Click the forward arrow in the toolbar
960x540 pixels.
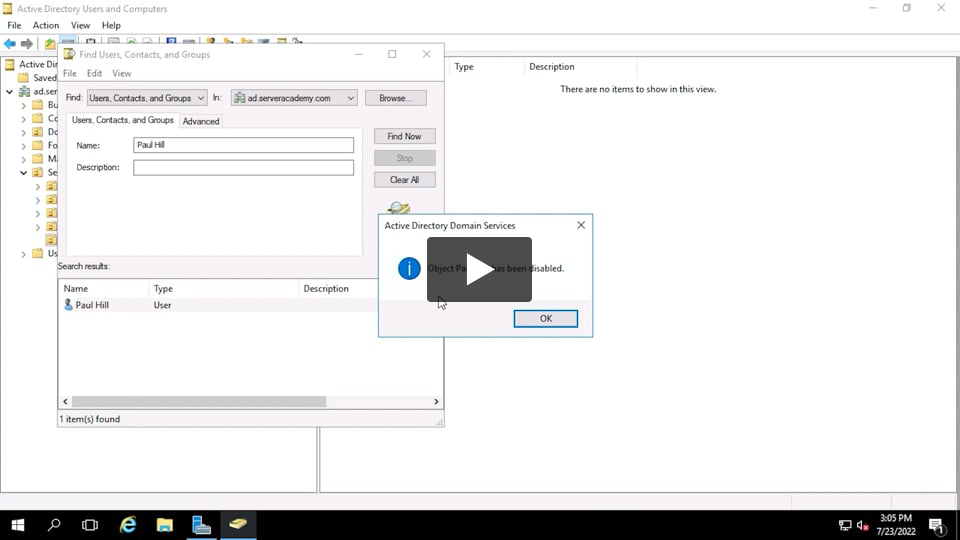point(27,44)
